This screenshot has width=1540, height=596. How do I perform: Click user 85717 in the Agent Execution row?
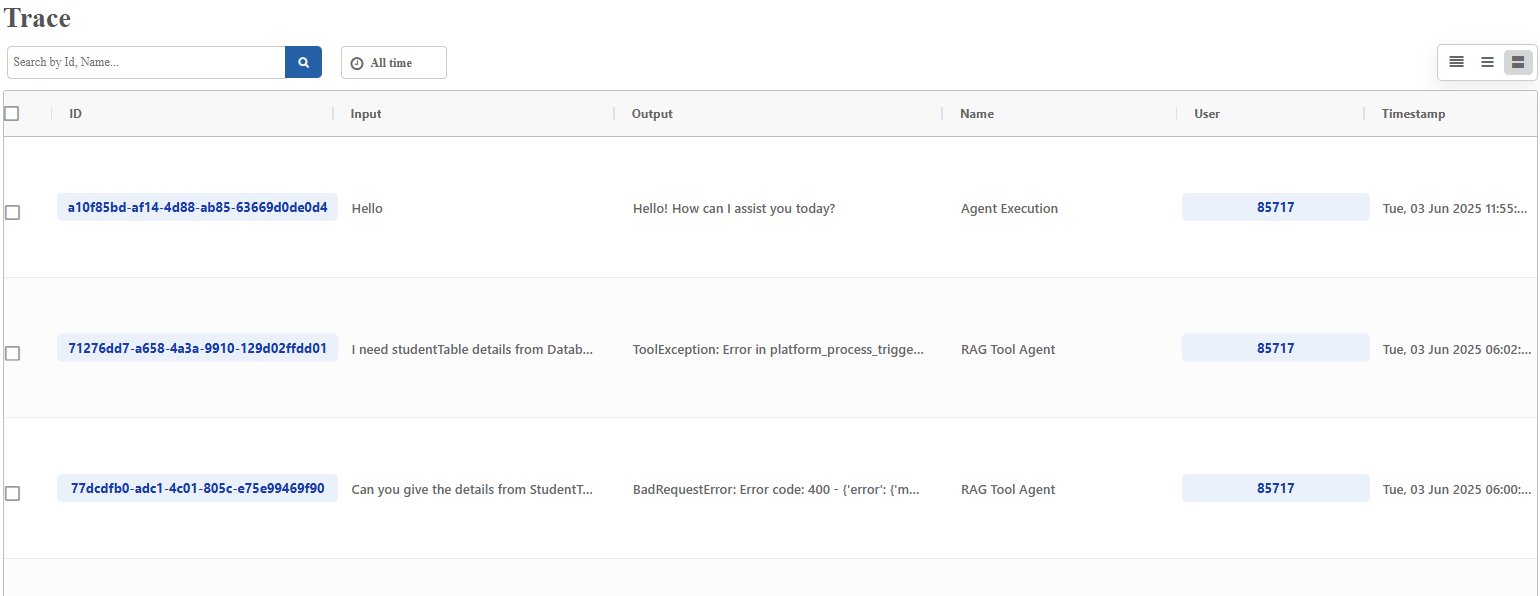pyautogui.click(x=1276, y=207)
